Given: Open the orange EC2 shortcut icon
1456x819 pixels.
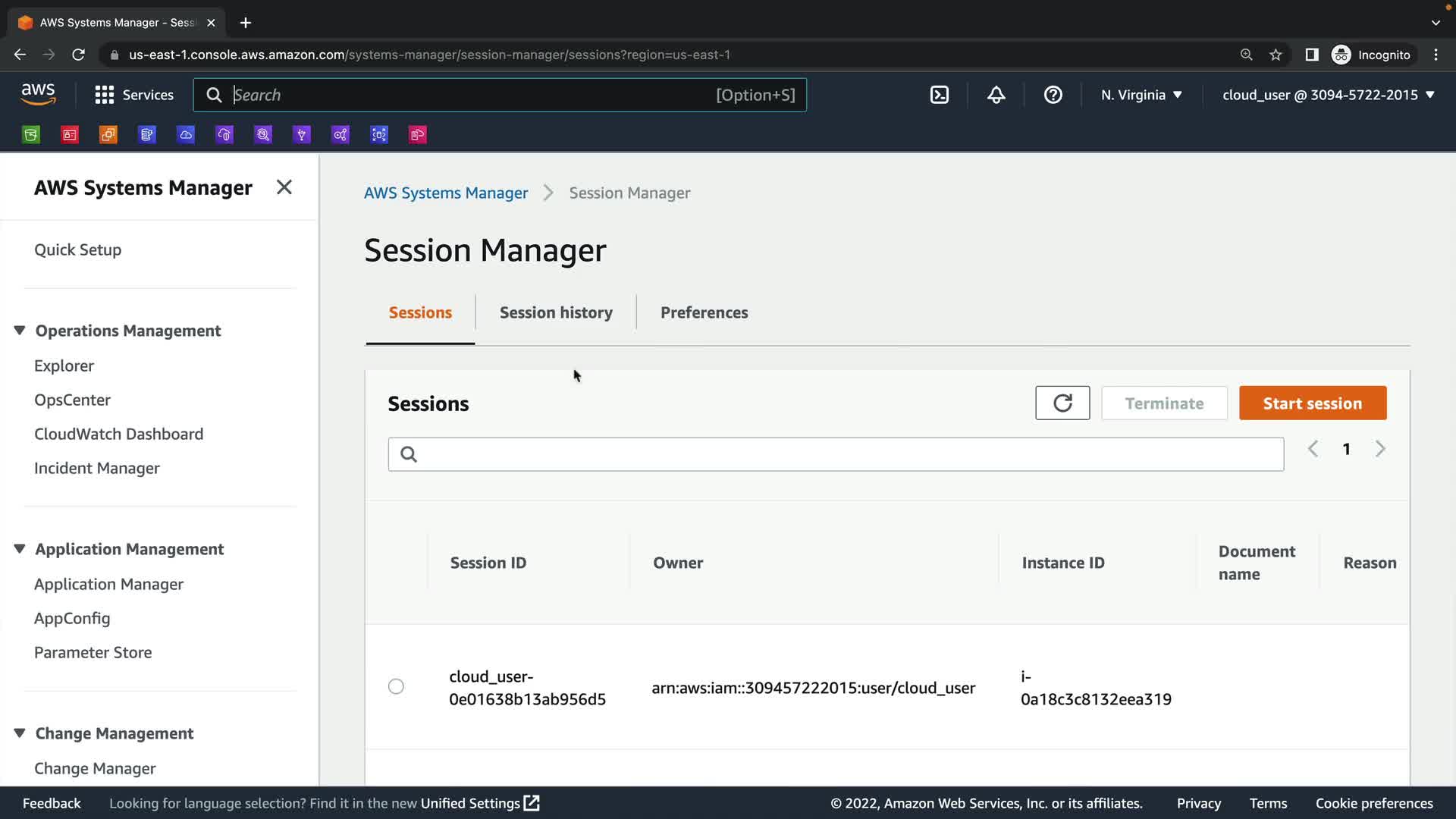Looking at the screenshot, I should (x=108, y=135).
